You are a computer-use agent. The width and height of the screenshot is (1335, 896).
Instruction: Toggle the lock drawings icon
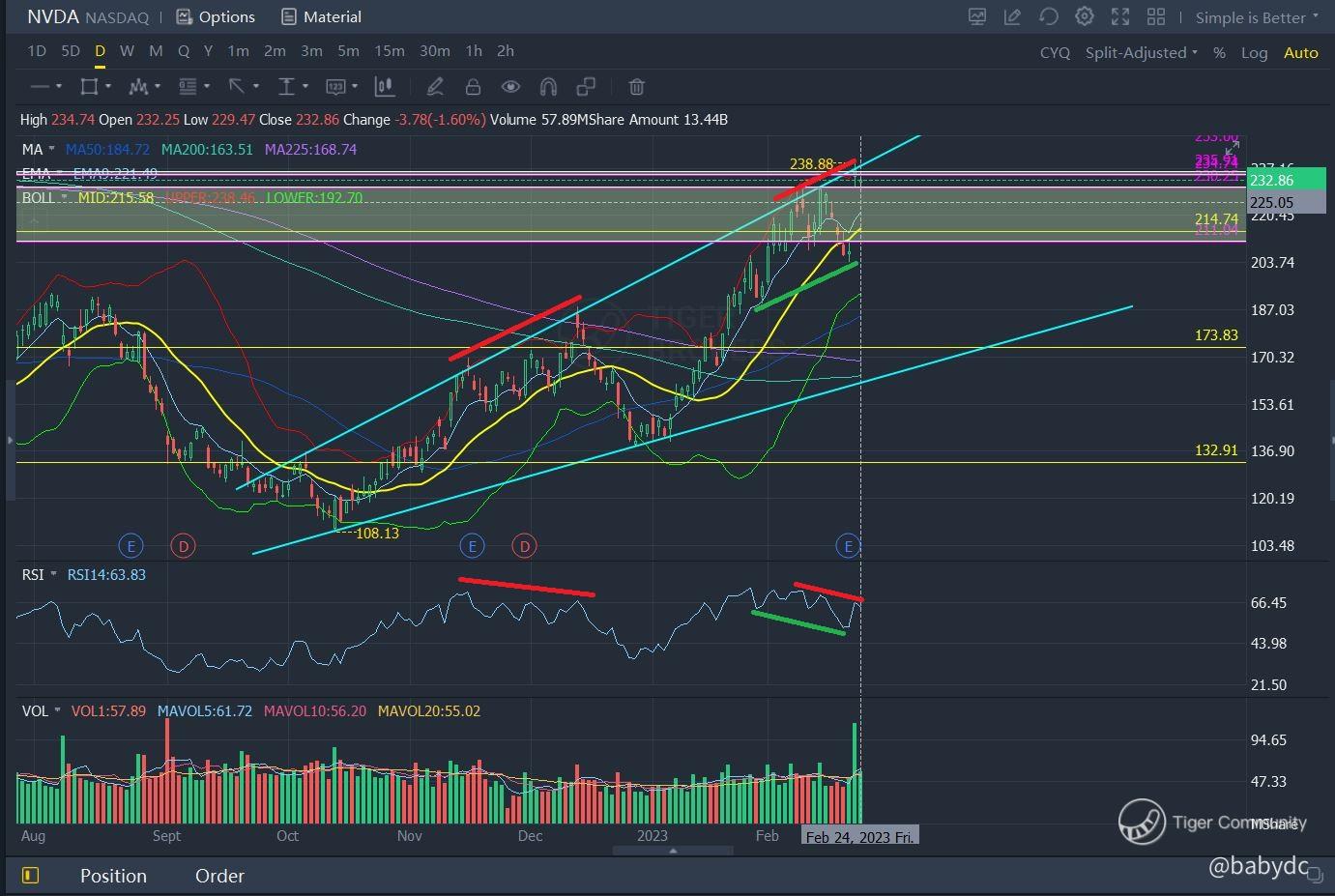[473, 87]
